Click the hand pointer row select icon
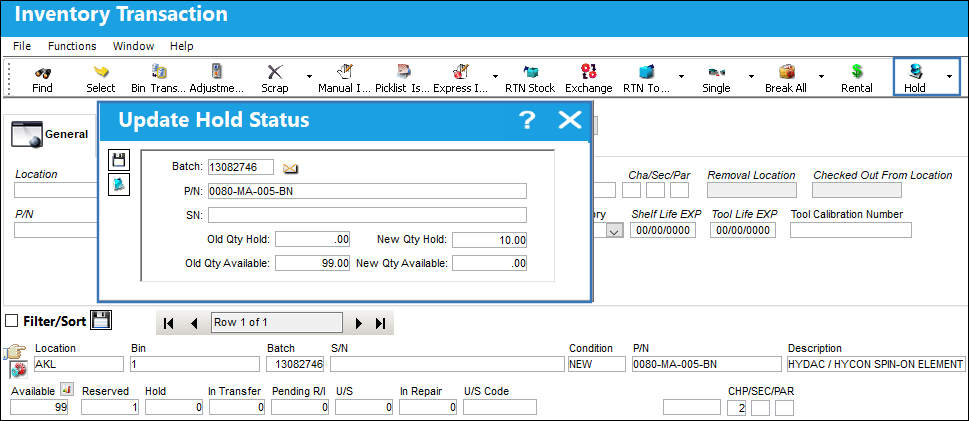Screen dimensions: 969x421 click(x=13, y=352)
